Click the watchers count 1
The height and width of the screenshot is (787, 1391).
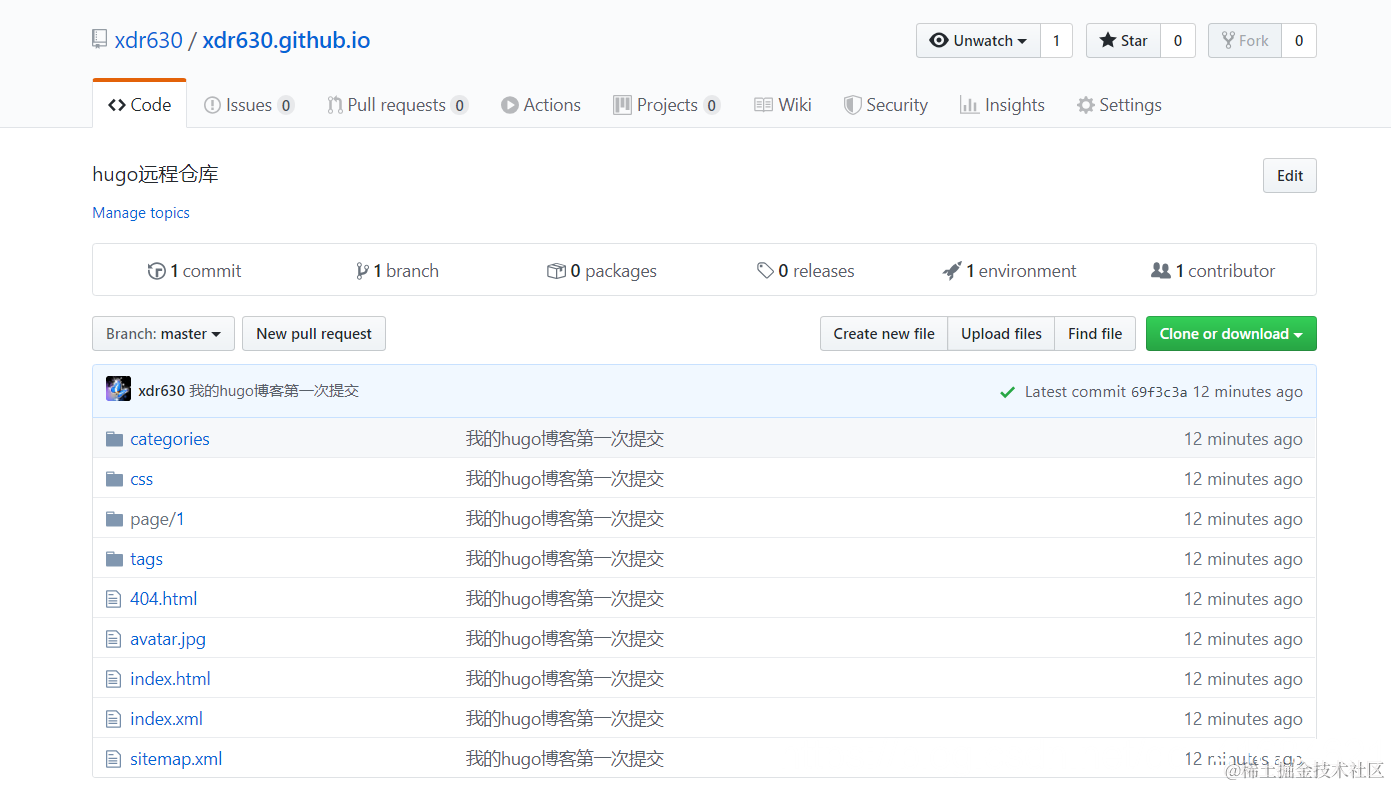click(x=1056, y=41)
